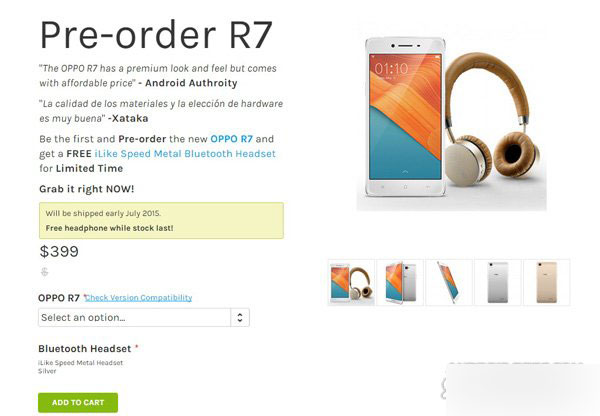The image size is (600, 416).
Task: Click the yellow early July shipping notice
Action: (161, 221)
